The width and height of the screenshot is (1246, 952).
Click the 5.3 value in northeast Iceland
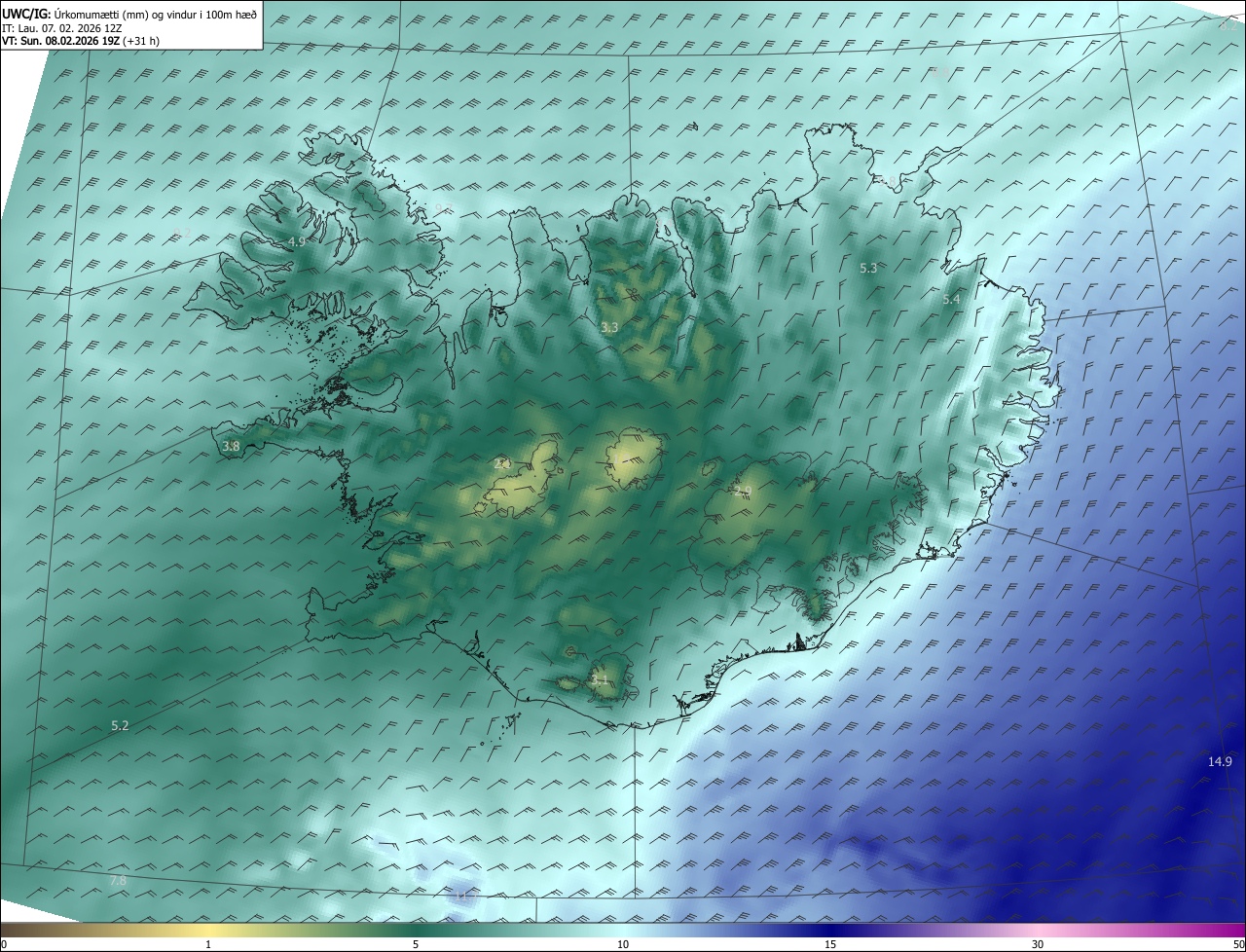[x=869, y=268]
